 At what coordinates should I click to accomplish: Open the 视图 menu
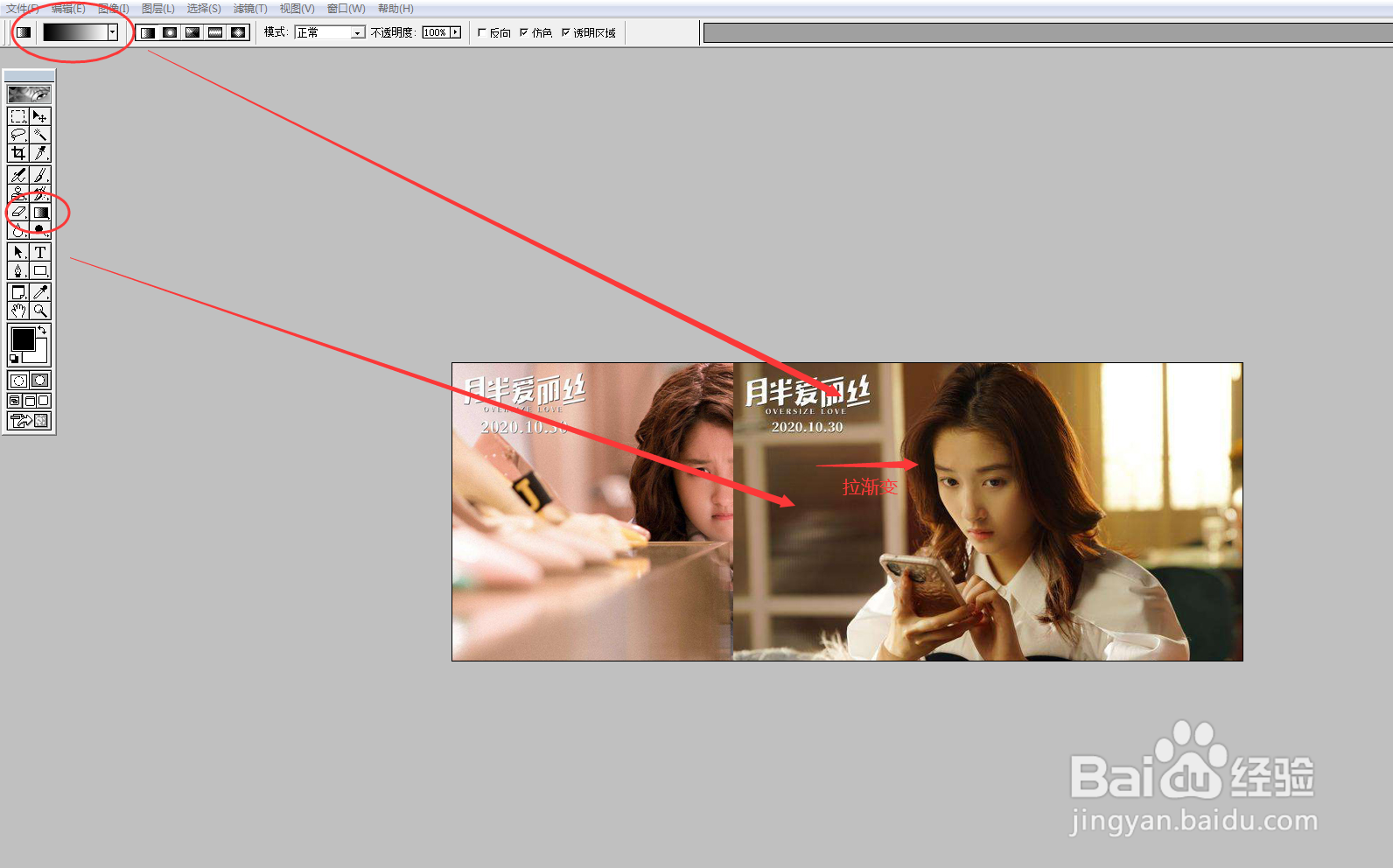click(297, 9)
